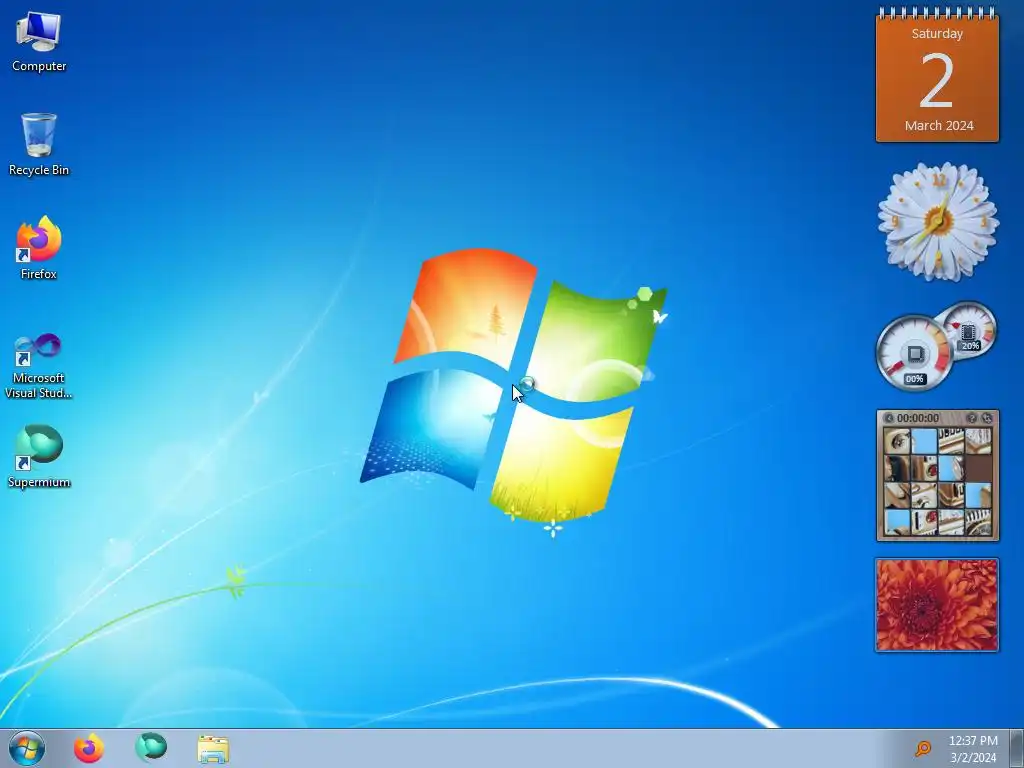Click the Slide Show gadget flower image
This screenshot has width=1024, height=768.
pyautogui.click(x=937, y=605)
